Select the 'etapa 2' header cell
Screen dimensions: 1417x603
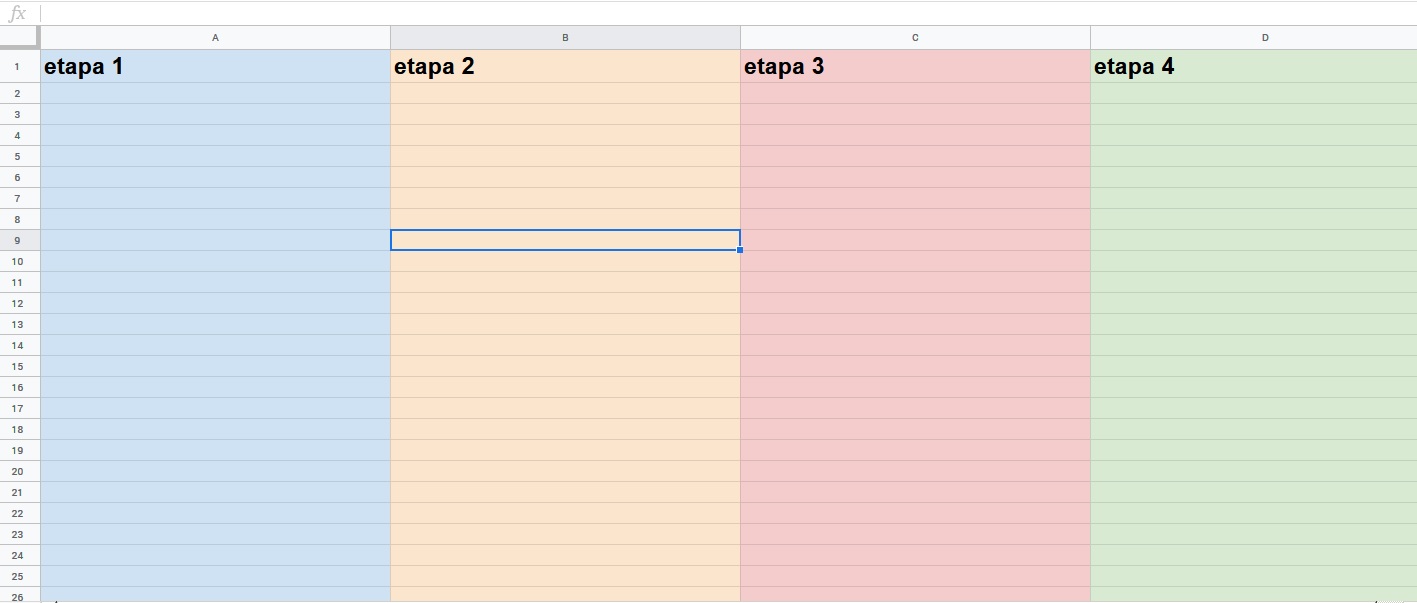pos(565,67)
